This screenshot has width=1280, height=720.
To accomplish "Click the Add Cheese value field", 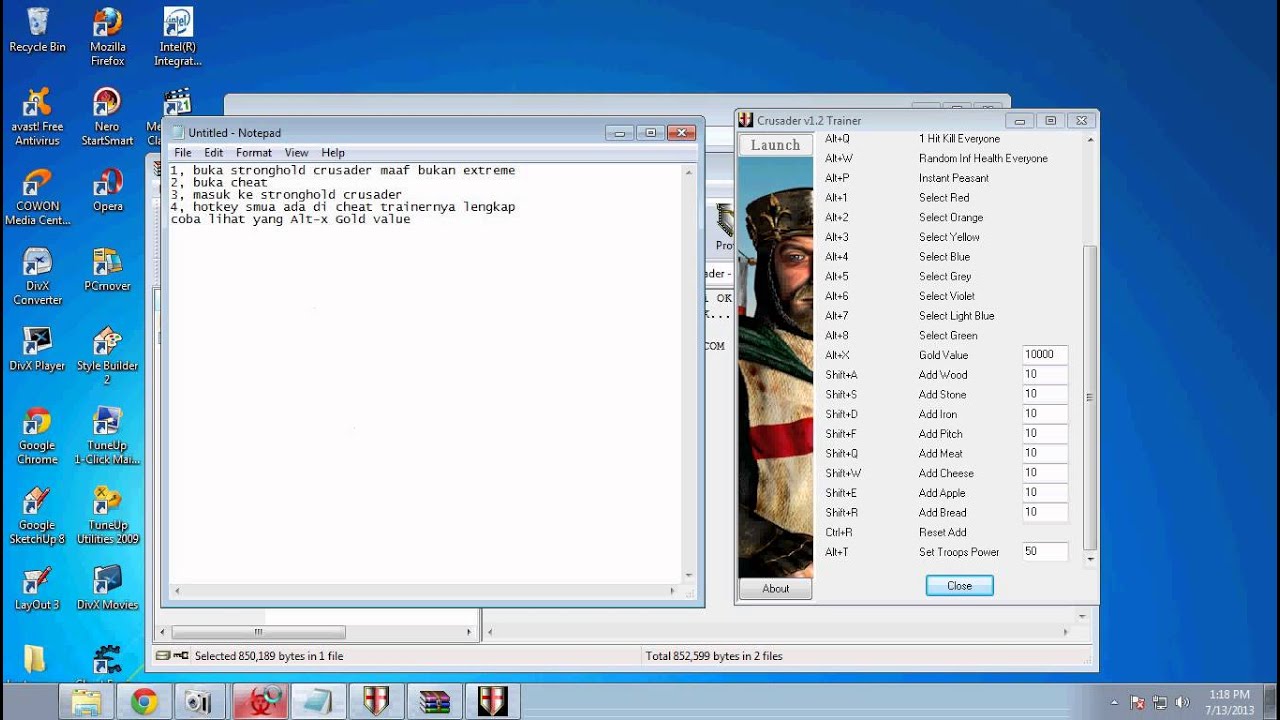I will (x=1045, y=472).
